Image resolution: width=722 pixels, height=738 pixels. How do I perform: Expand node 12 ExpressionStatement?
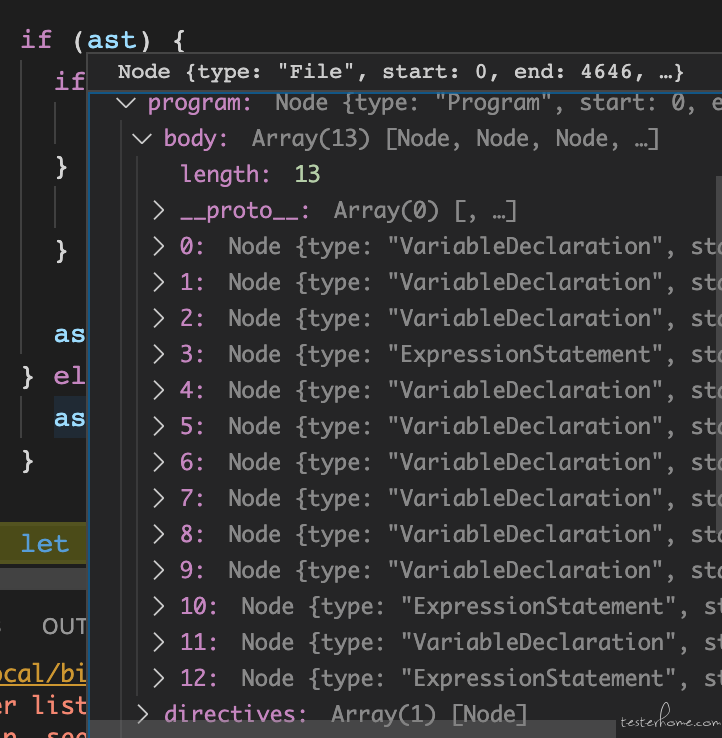coord(159,679)
